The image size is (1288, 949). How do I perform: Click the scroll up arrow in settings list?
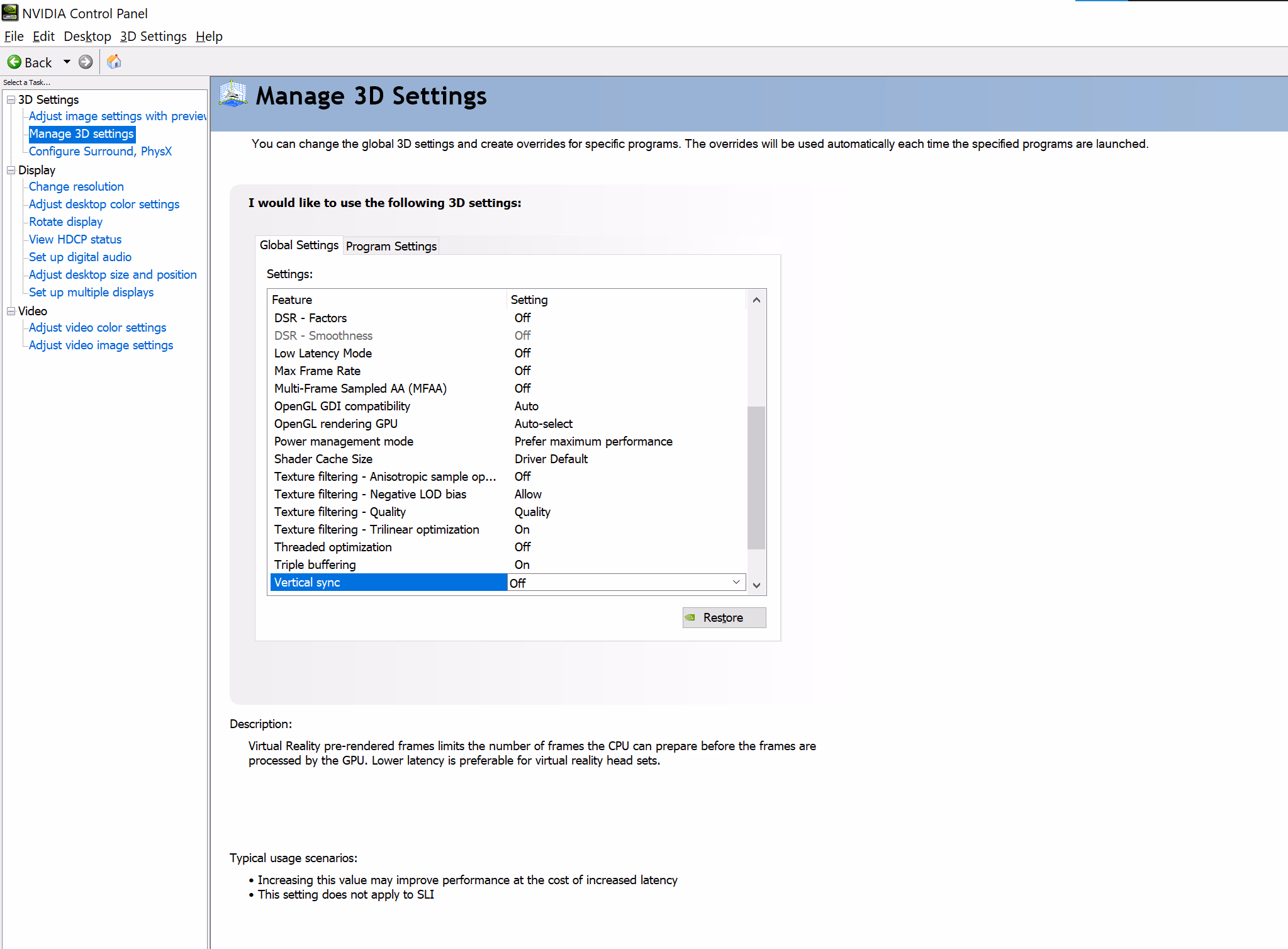756,300
